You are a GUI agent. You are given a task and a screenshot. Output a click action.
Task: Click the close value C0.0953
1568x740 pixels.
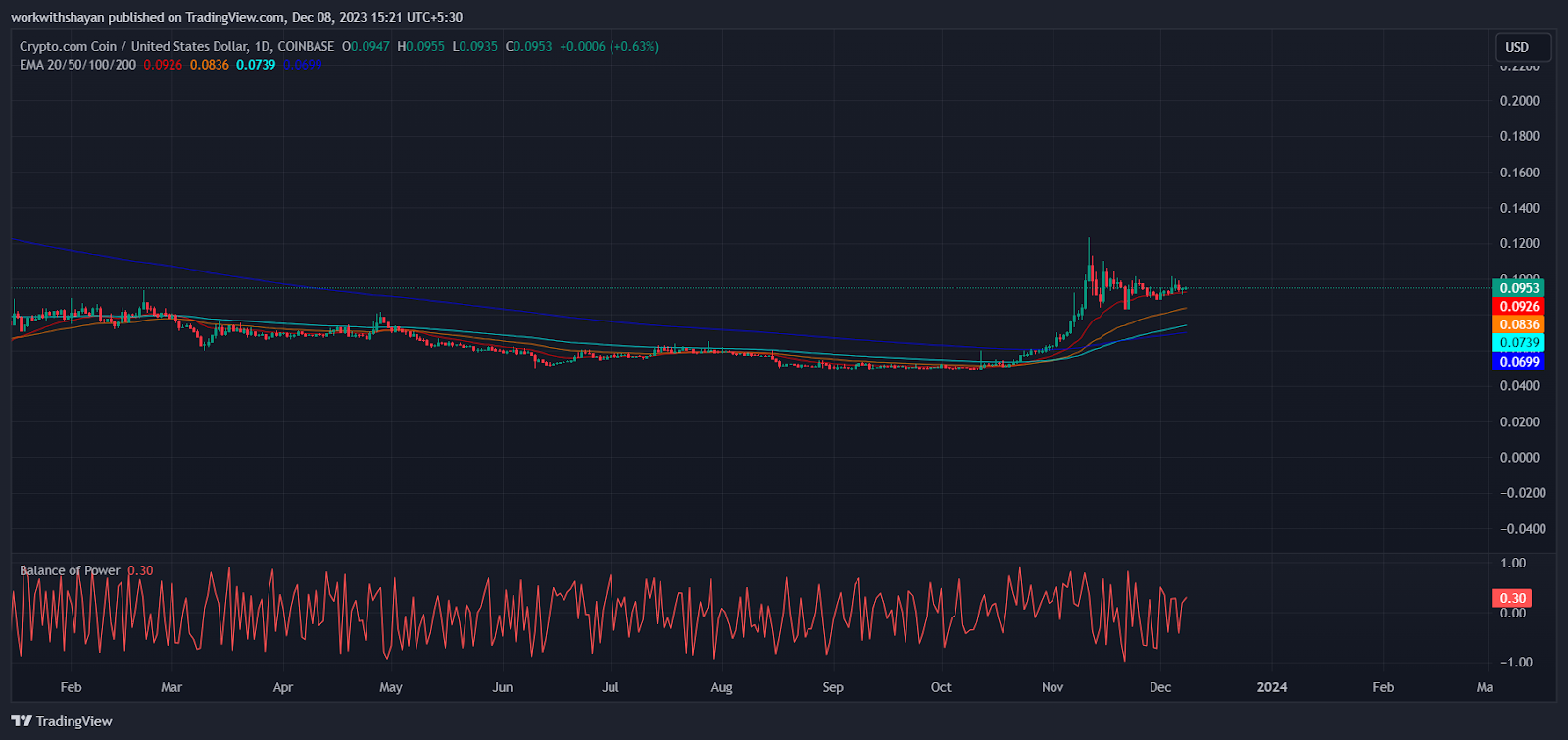528,46
